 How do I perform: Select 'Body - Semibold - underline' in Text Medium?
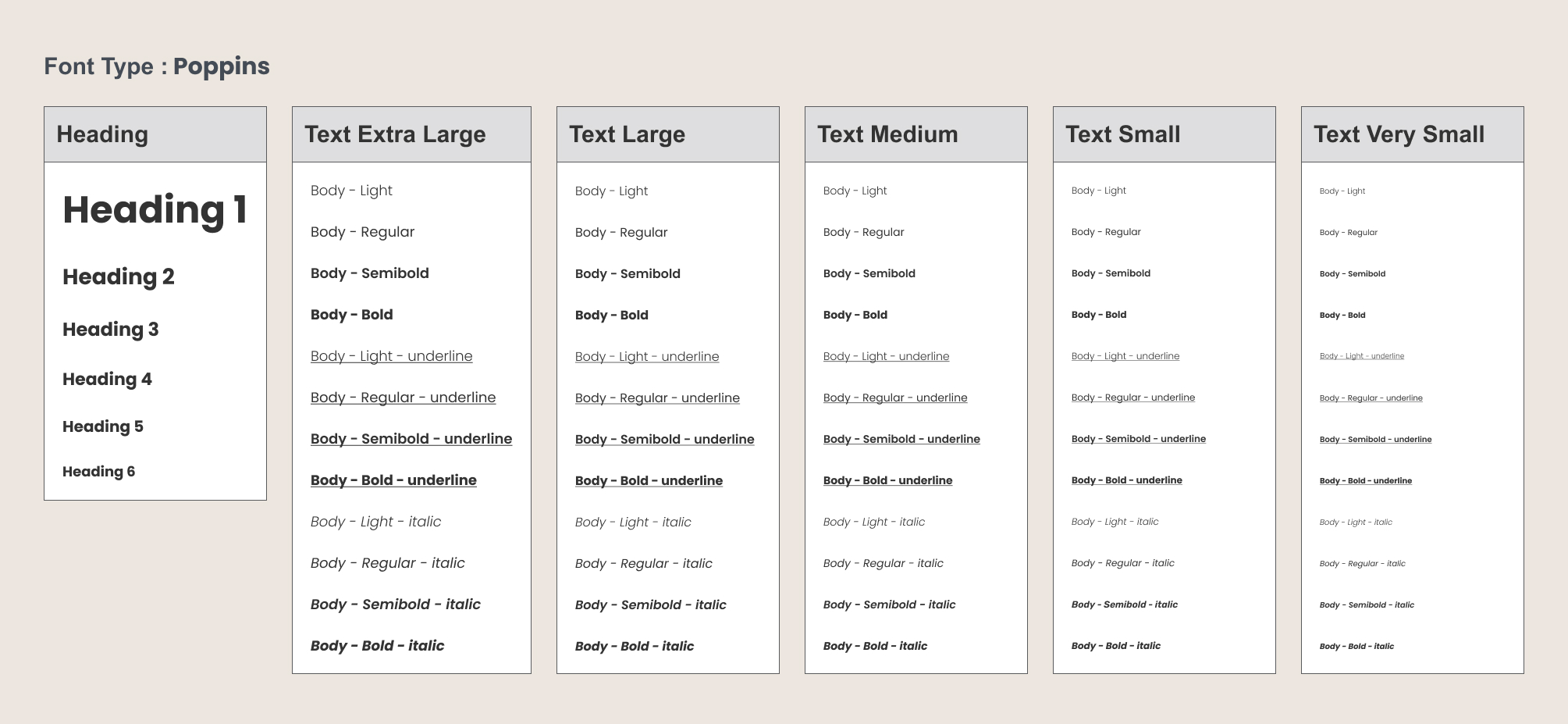[901, 439]
